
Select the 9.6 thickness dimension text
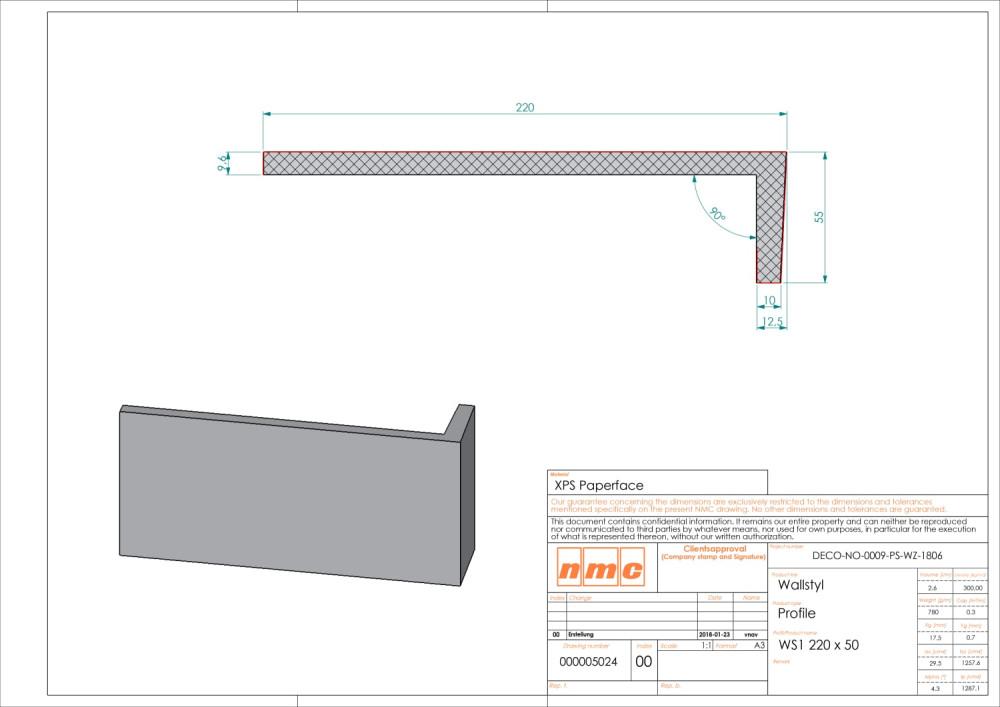point(222,163)
